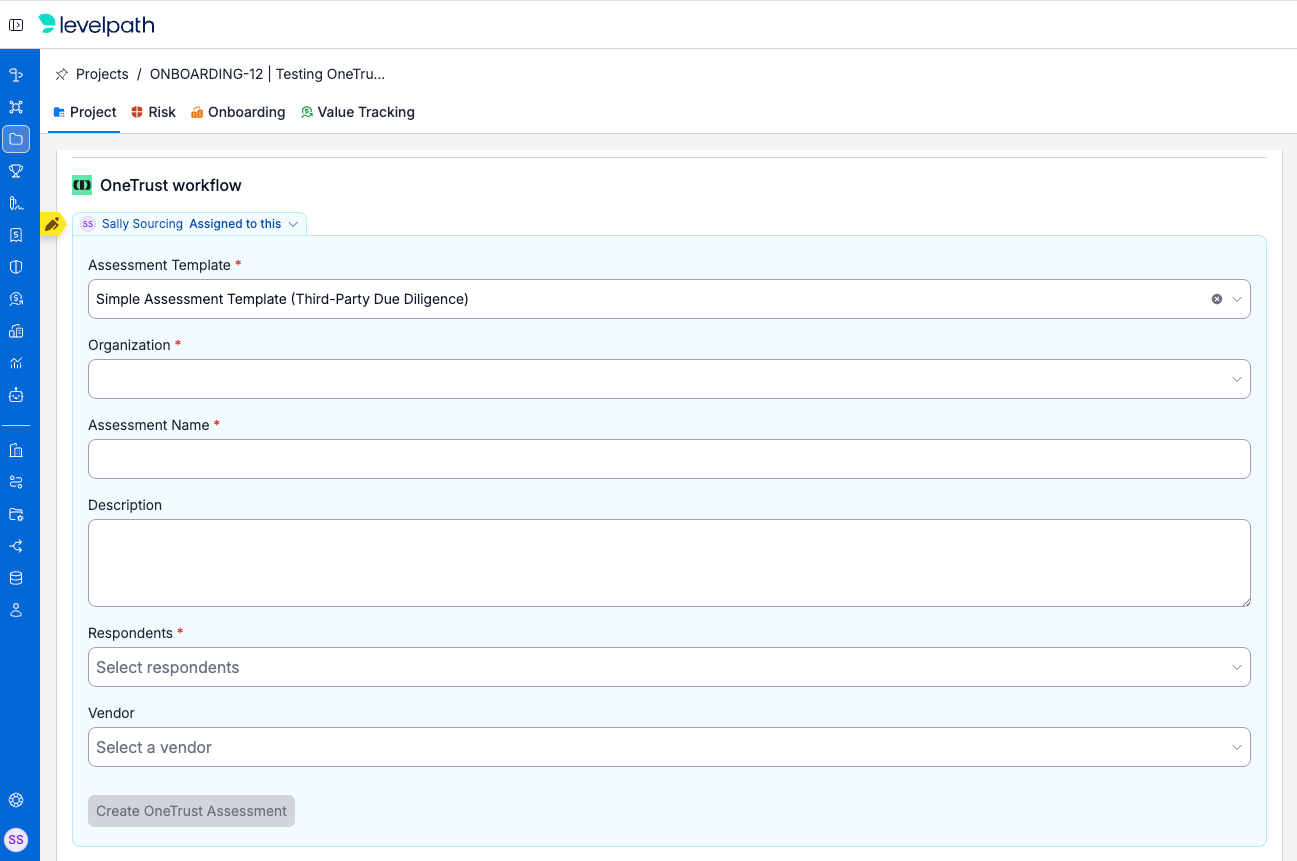This screenshot has width=1297, height=861.
Task: Click the Levelpath logo
Action: 96,25
